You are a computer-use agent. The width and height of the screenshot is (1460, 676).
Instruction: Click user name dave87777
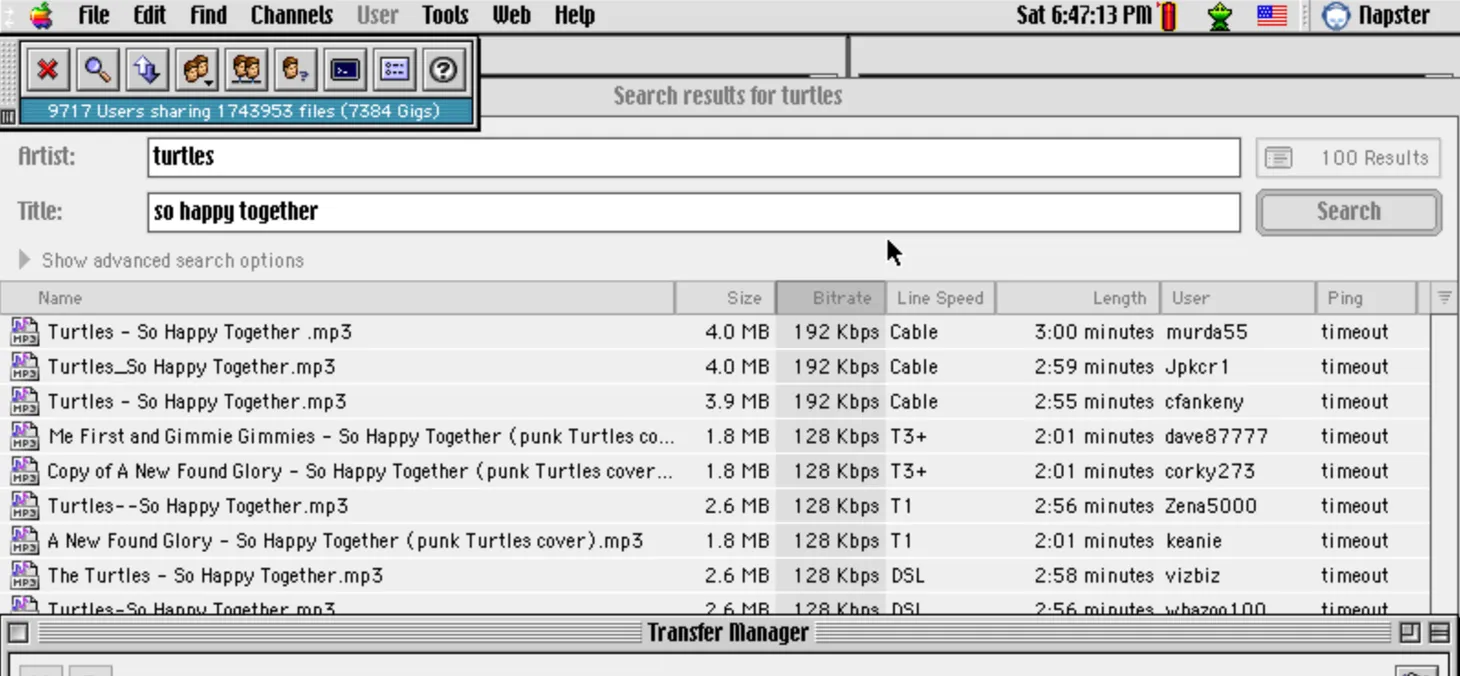pyautogui.click(x=1216, y=436)
